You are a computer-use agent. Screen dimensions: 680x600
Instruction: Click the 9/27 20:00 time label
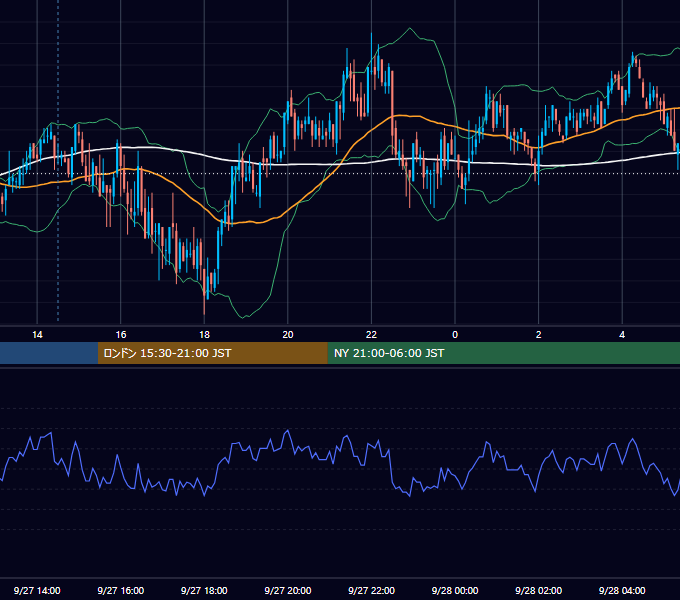click(288, 590)
